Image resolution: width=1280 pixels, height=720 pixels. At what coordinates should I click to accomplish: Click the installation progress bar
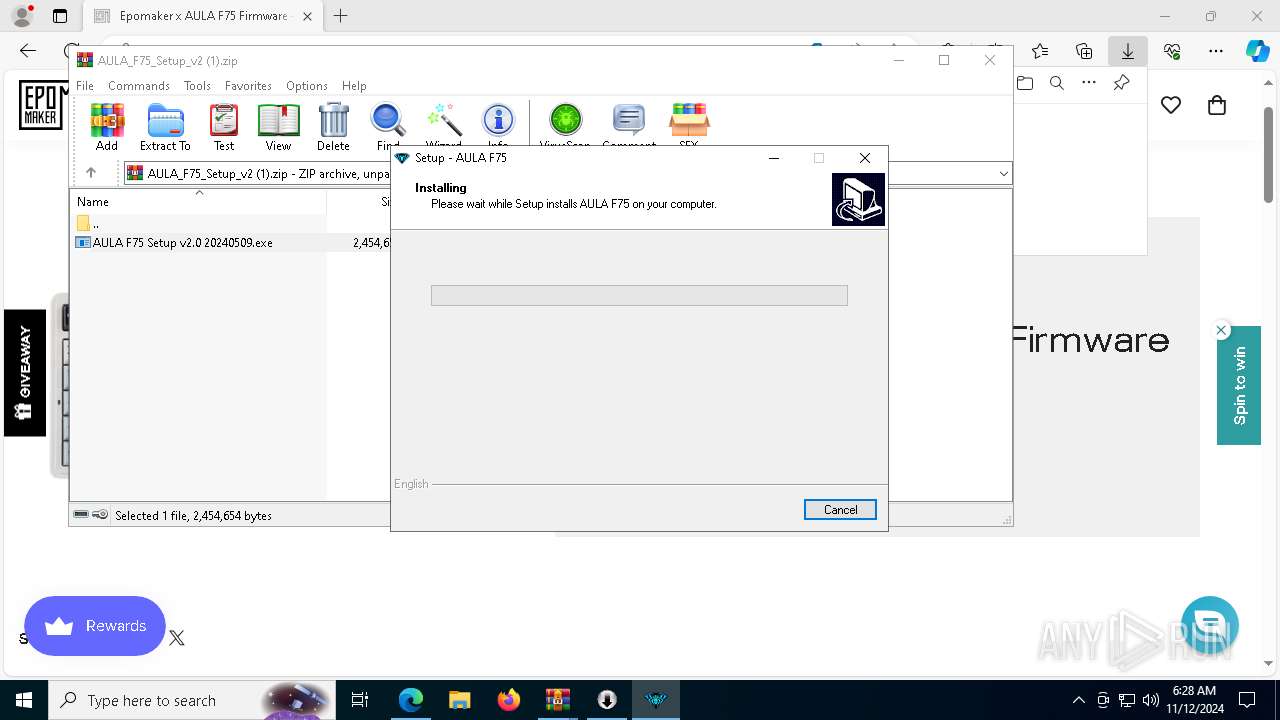point(639,295)
